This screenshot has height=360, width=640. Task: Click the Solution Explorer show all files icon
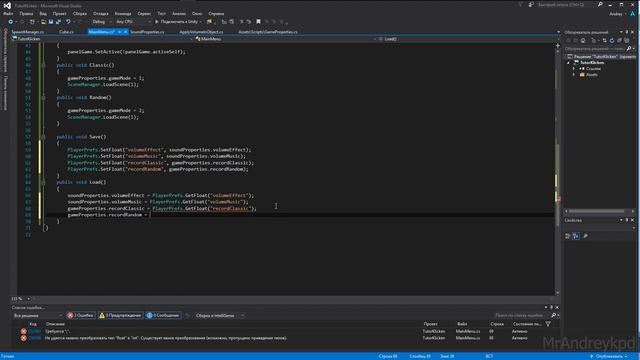point(627,40)
